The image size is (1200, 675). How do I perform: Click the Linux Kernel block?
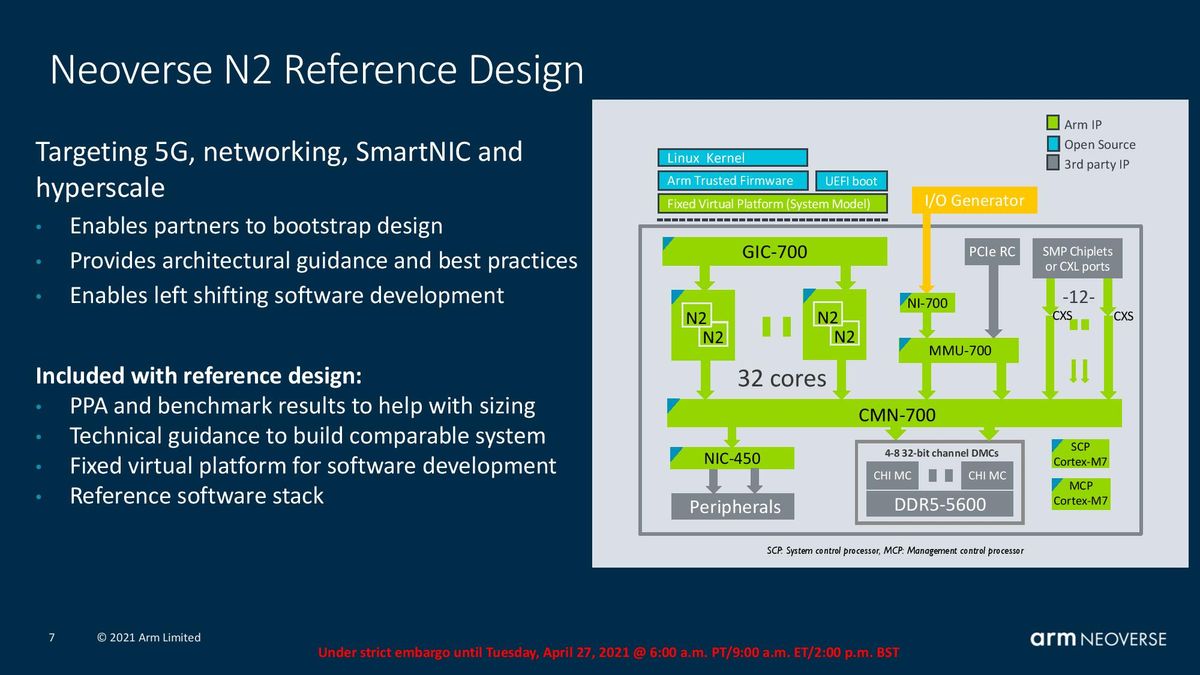coord(732,158)
